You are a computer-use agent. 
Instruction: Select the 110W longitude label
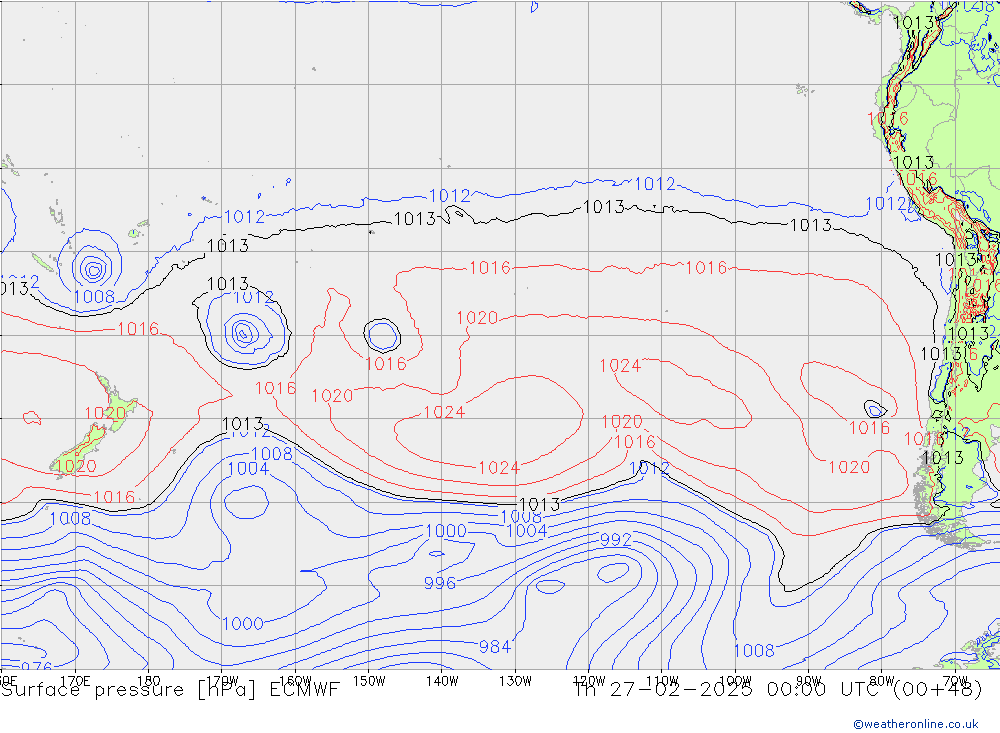coord(662,681)
